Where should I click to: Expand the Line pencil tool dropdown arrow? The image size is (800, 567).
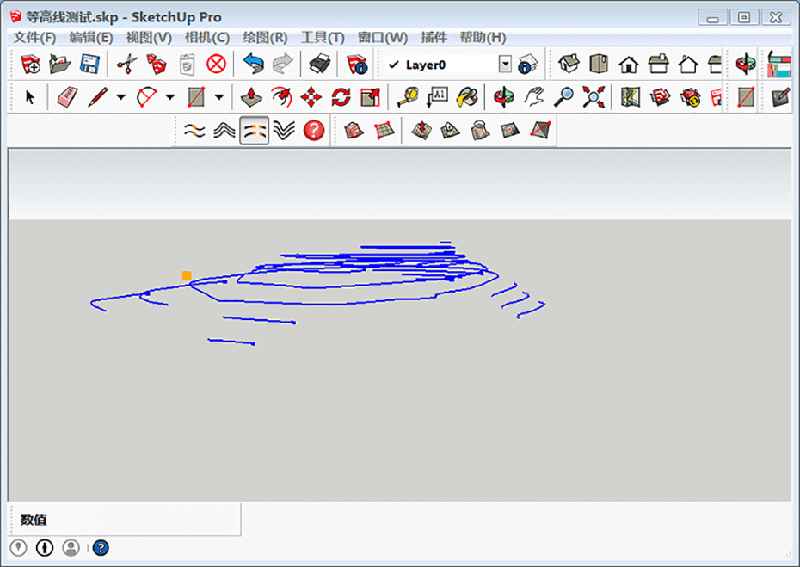point(120,97)
